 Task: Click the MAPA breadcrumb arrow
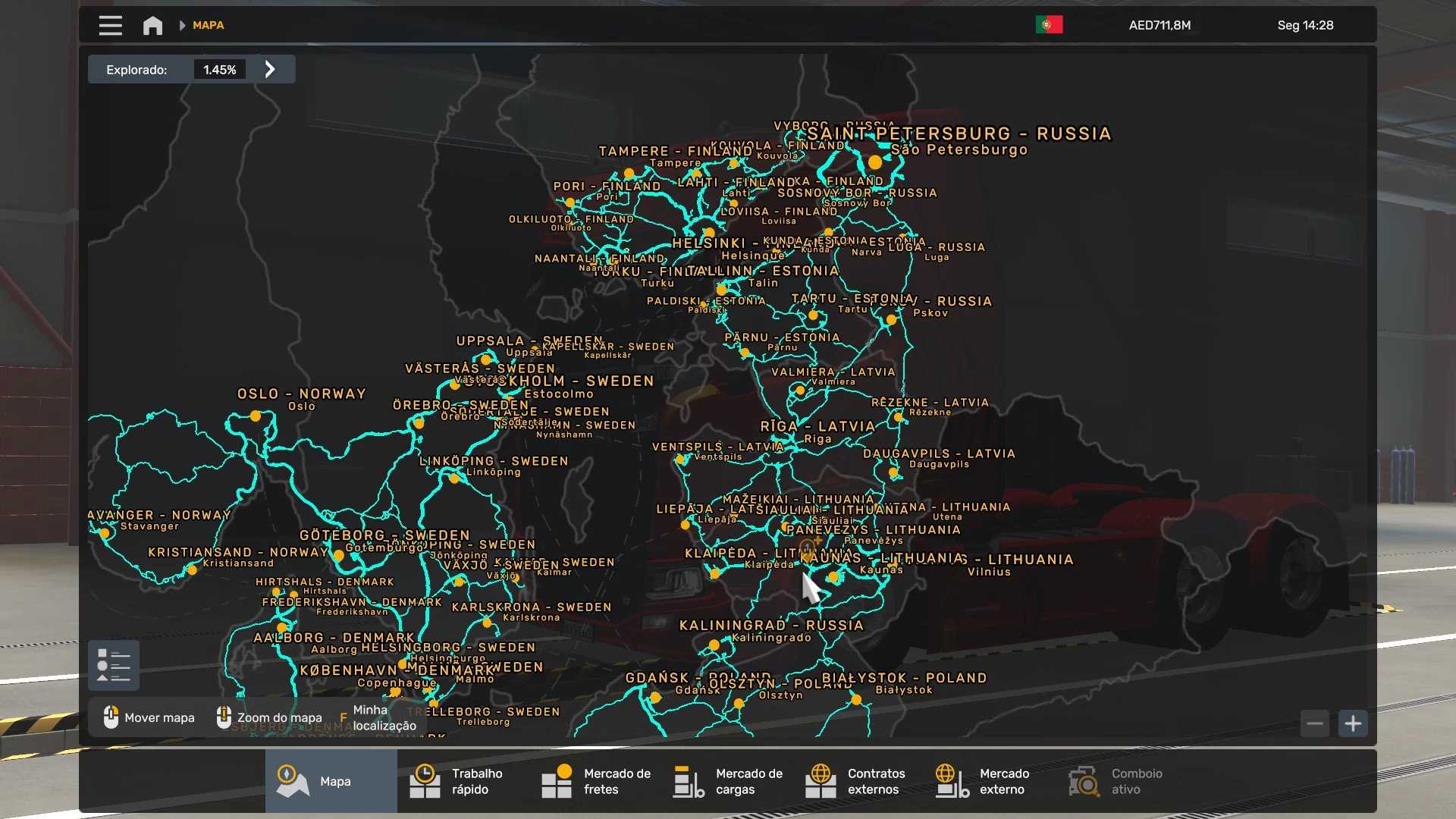point(183,25)
